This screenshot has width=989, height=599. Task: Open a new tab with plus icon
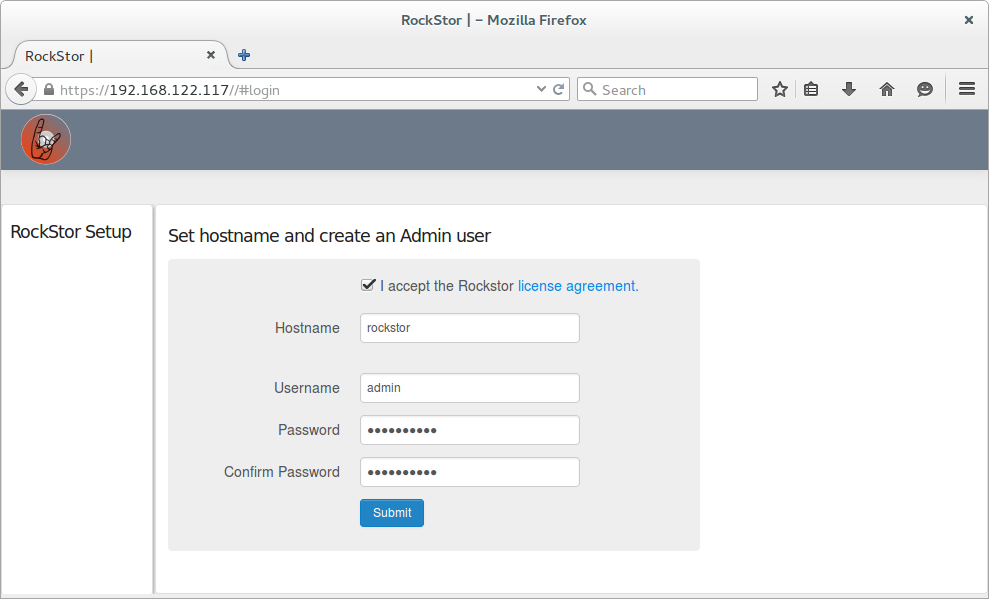click(244, 55)
